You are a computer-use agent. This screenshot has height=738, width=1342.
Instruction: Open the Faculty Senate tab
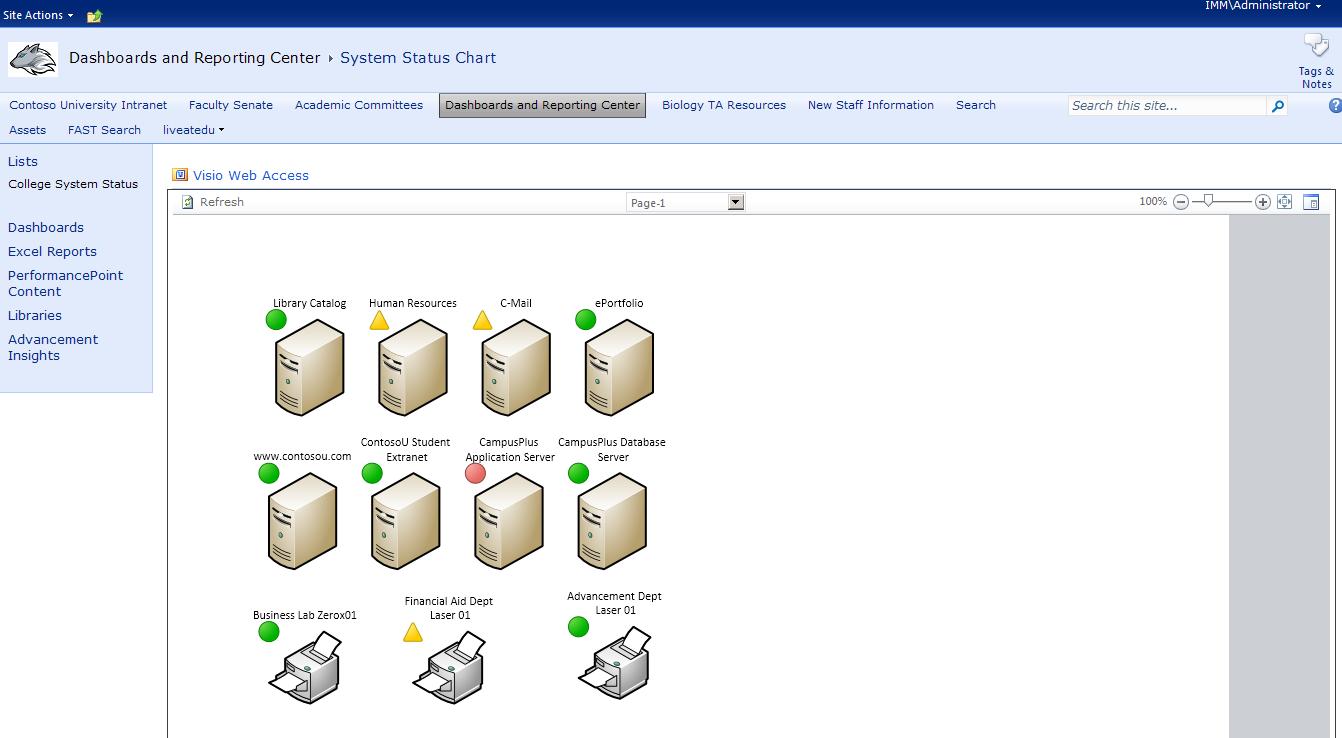click(230, 105)
